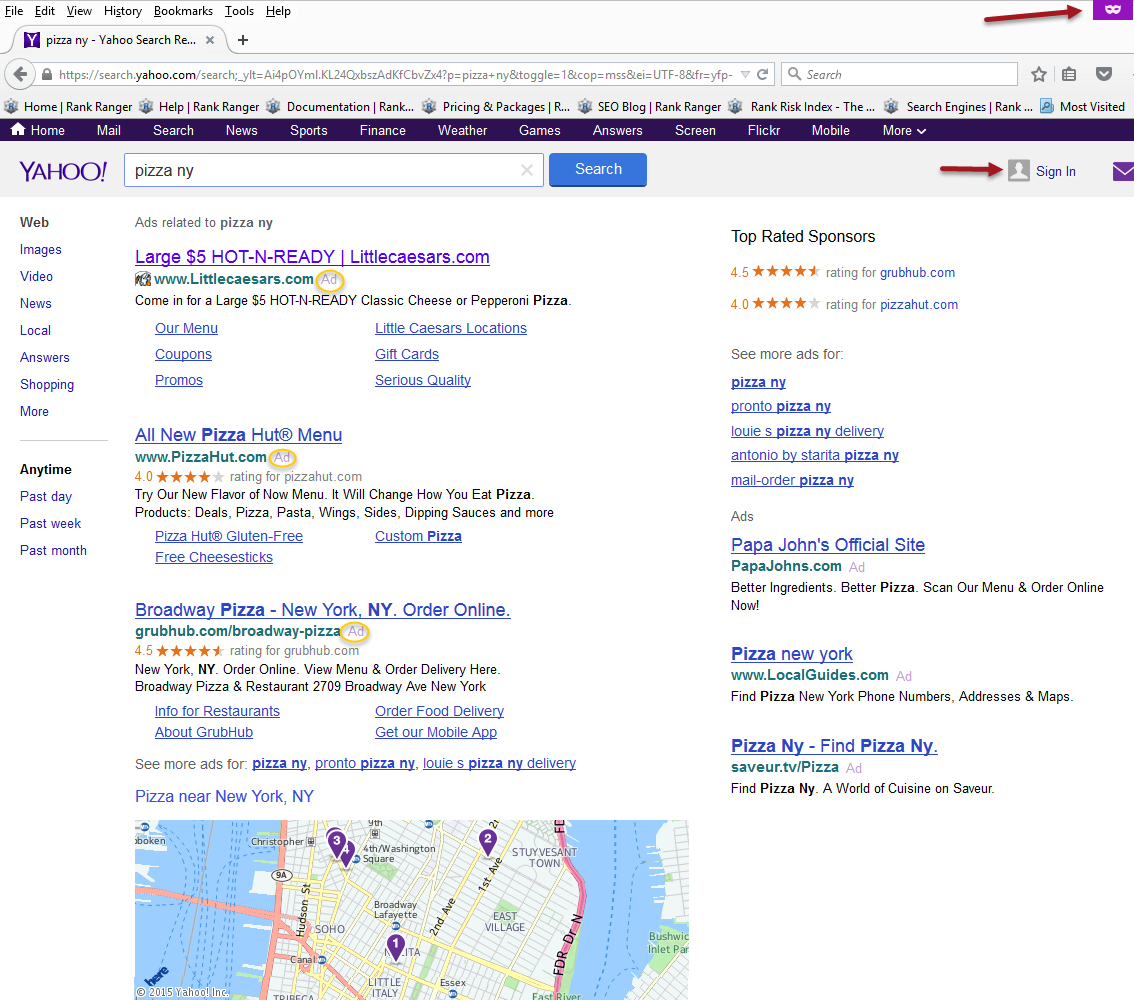Expand More in the left search categories
The image size is (1134, 1001).
[34, 411]
